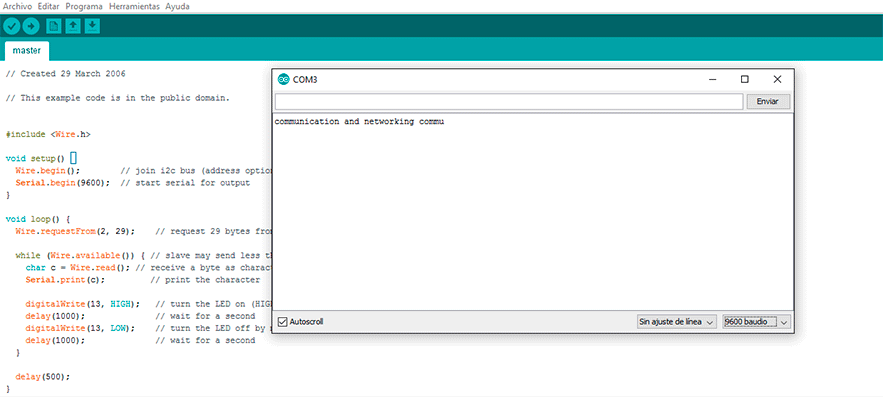Open the Archivo menu
883x398 pixels.
pyautogui.click(x=17, y=7)
